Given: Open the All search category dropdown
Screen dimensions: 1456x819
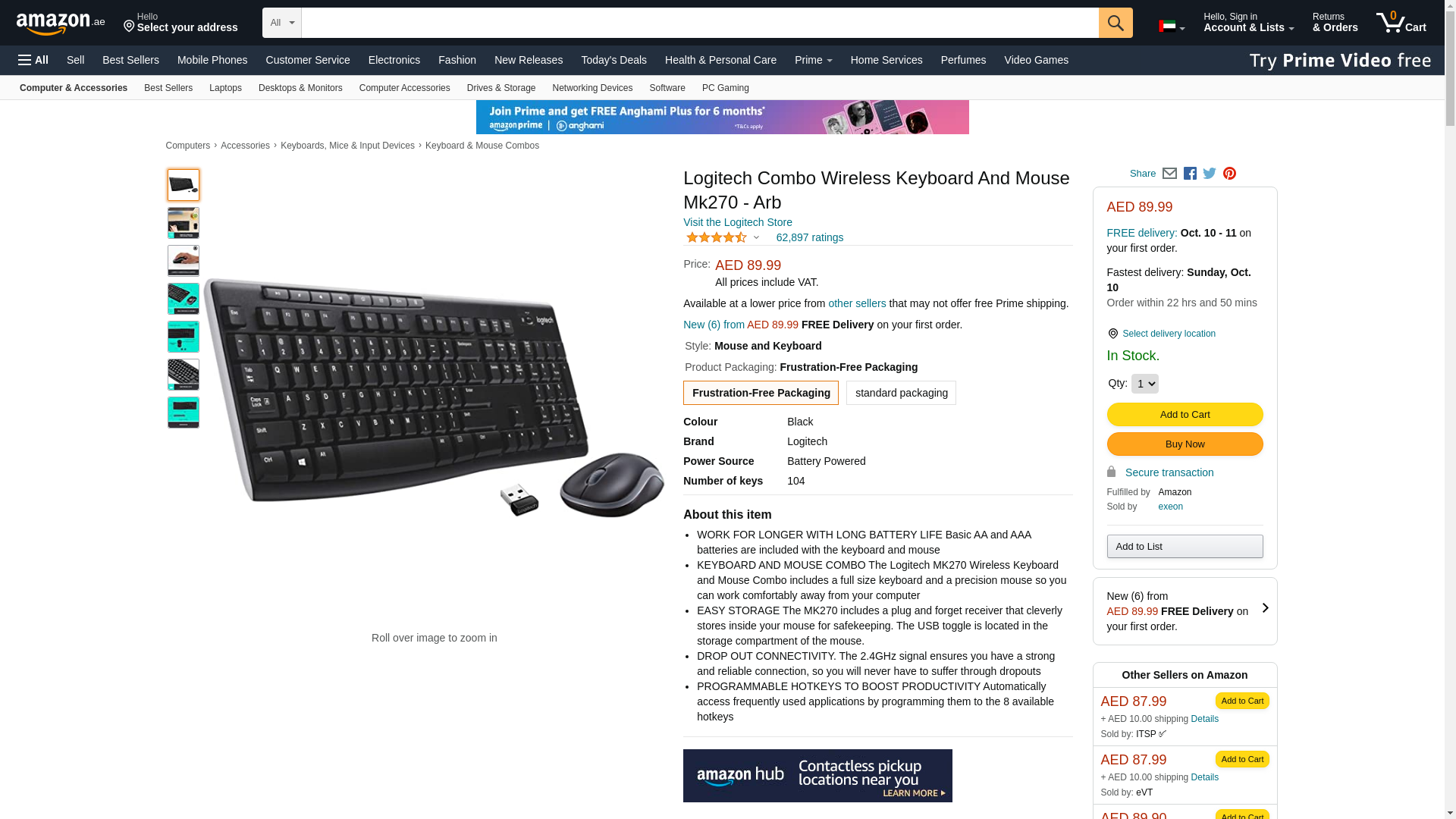Looking at the screenshot, I should [x=281, y=23].
